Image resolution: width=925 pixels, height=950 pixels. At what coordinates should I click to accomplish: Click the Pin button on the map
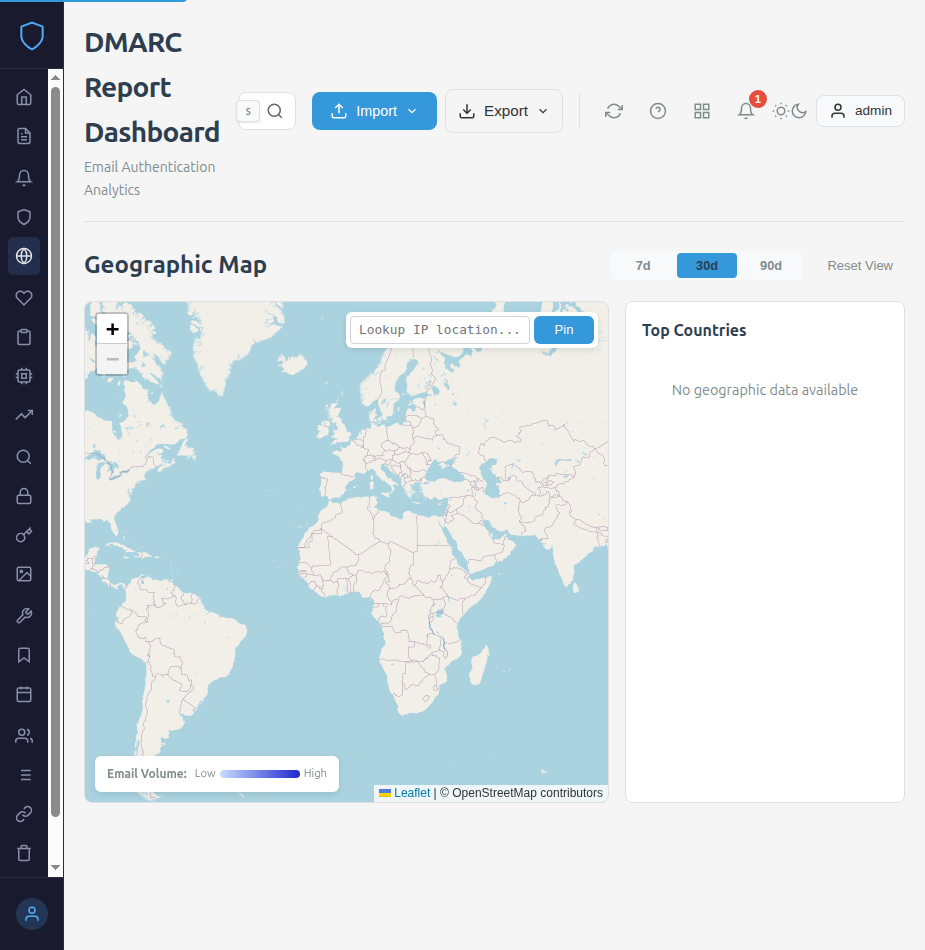564,329
